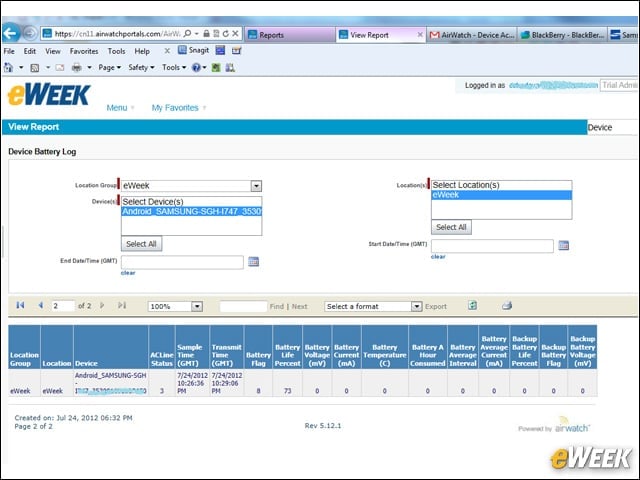Click the Snagit capture profile icon
The width and height of the screenshot is (640, 480).
click(236, 51)
